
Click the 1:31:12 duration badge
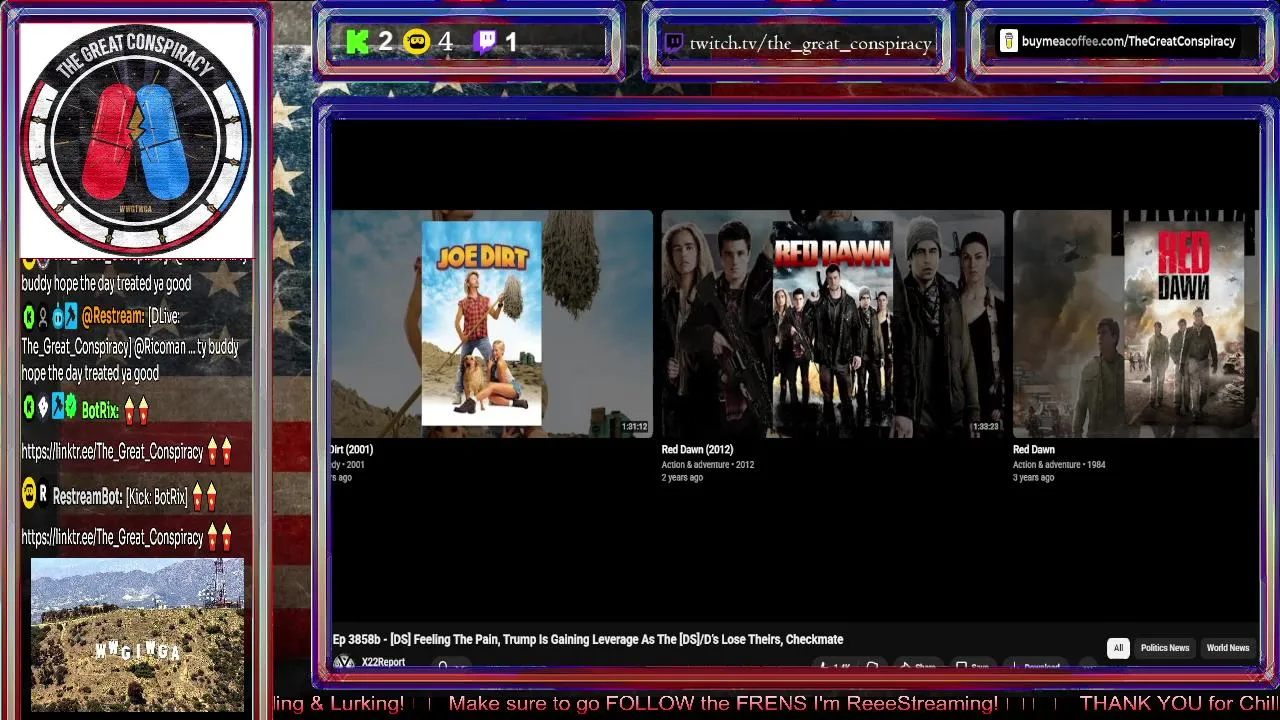point(635,427)
